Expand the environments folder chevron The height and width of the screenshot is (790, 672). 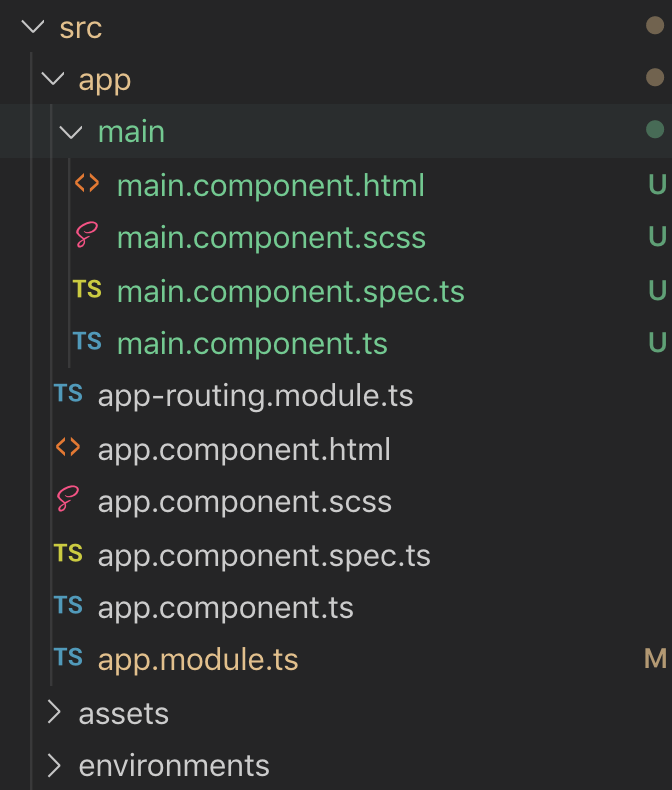[x=55, y=765]
